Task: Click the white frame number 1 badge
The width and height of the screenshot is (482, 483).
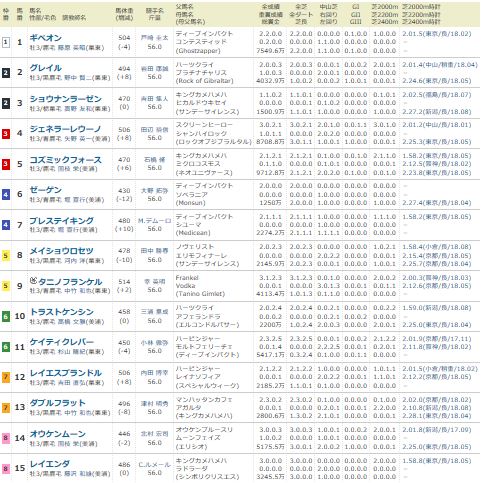Action: tap(6, 42)
